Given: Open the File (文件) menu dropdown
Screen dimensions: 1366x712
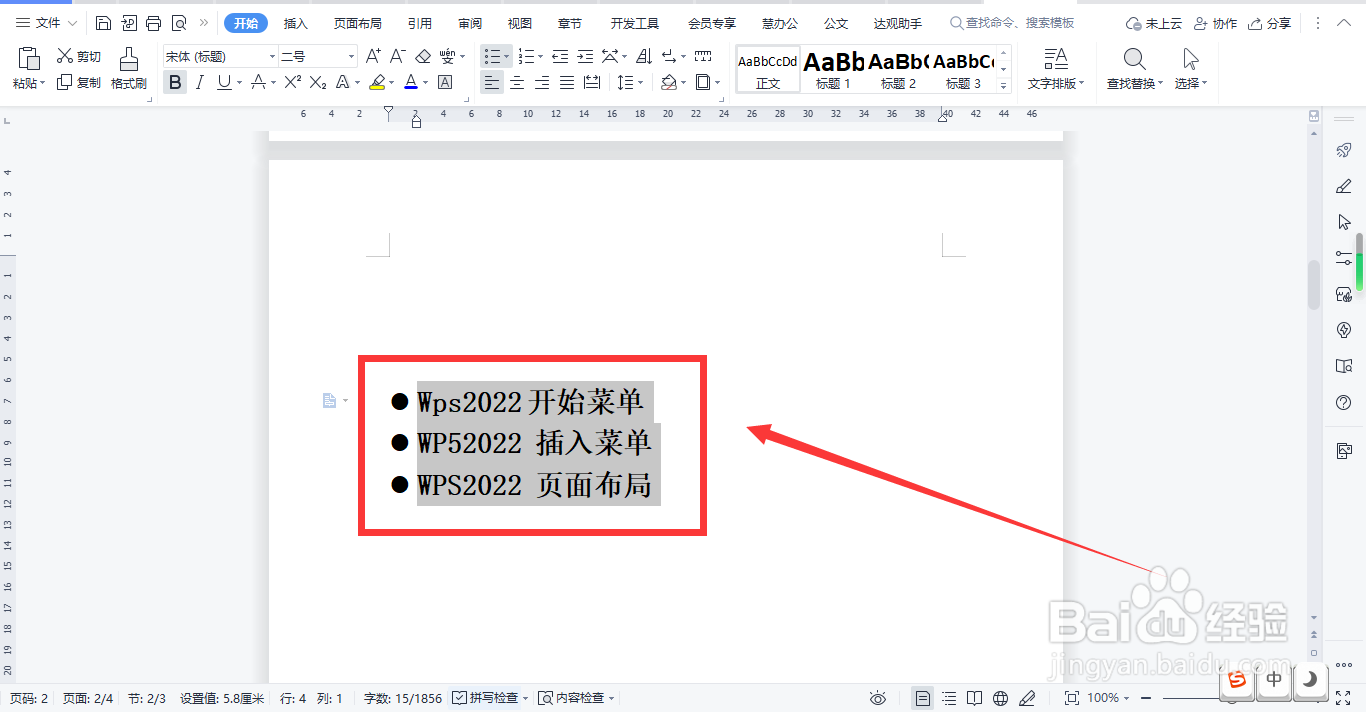Looking at the screenshot, I should [45, 23].
